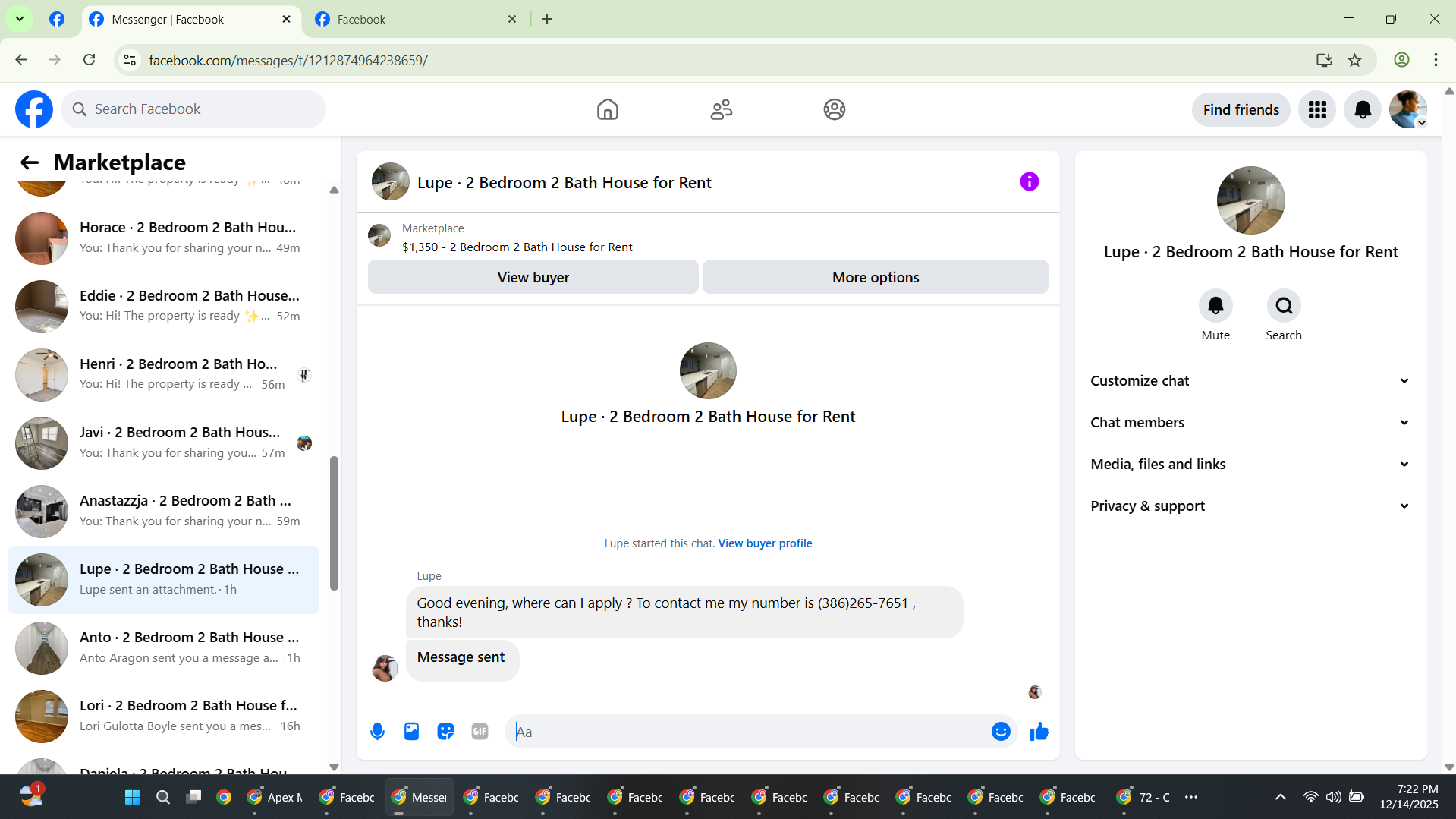Open the Eddie conversation
Image resolution: width=1456 pixels, height=819 pixels.
163,307
